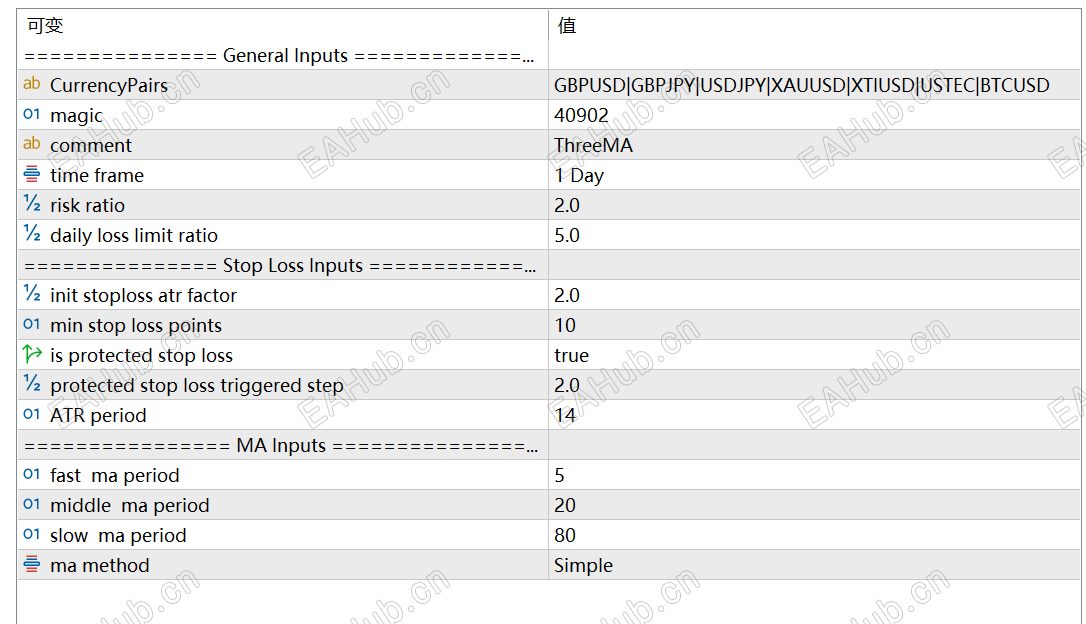1086x624 pixels.
Task: Edit the magic value 40902
Action: [x=581, y=115]
